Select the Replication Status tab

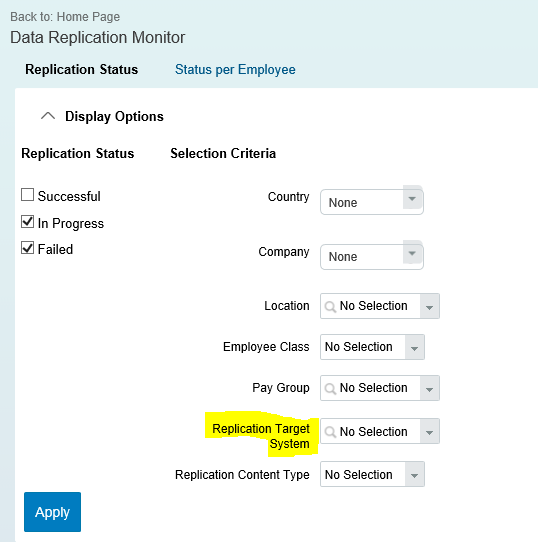tap(82, 69)
